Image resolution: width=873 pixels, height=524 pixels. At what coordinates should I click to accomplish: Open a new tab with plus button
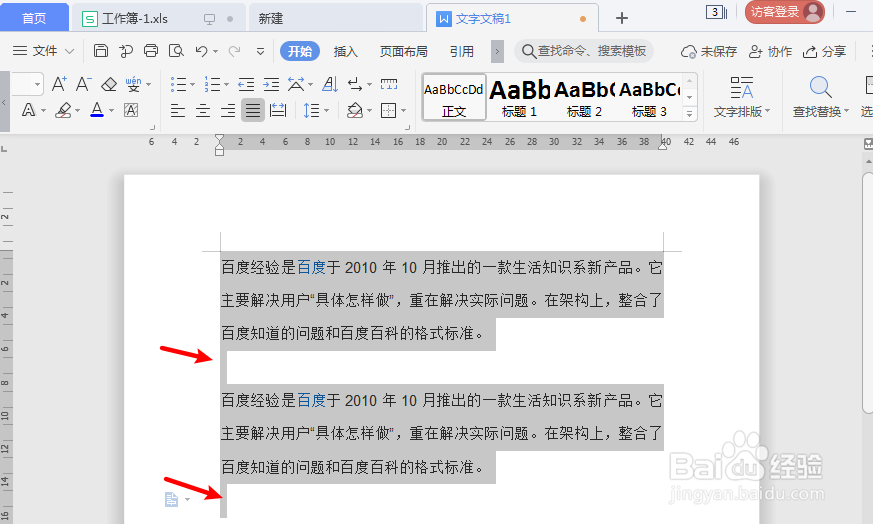(x=622, y=18)
